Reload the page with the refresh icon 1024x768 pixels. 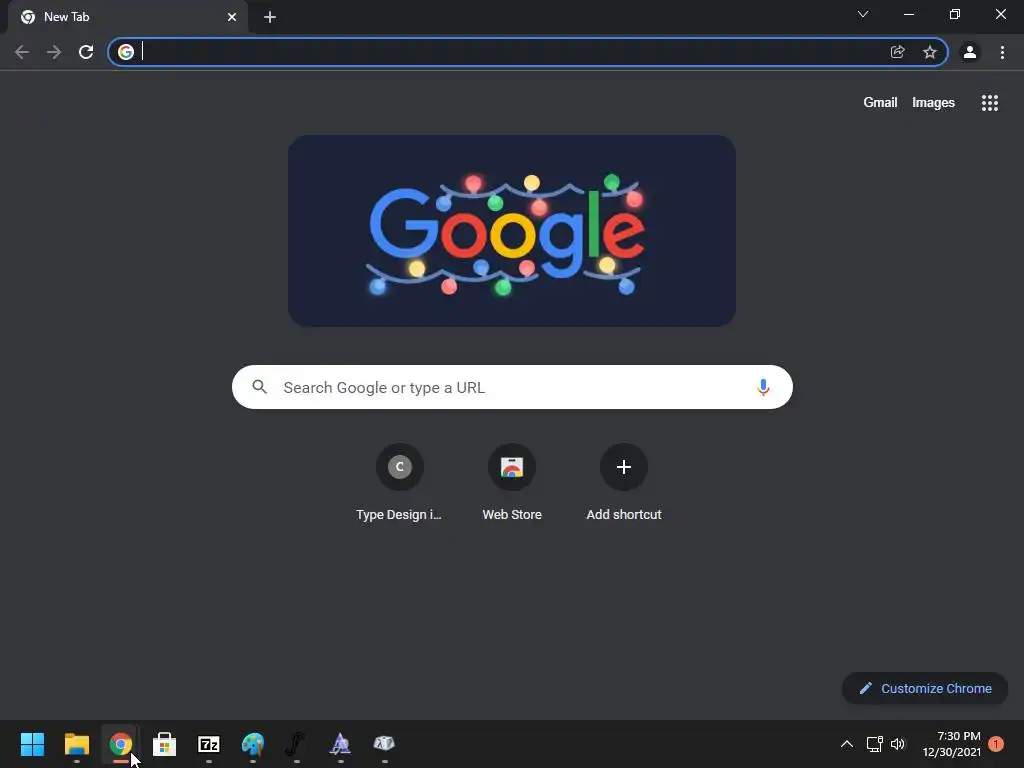click(86, 52)
